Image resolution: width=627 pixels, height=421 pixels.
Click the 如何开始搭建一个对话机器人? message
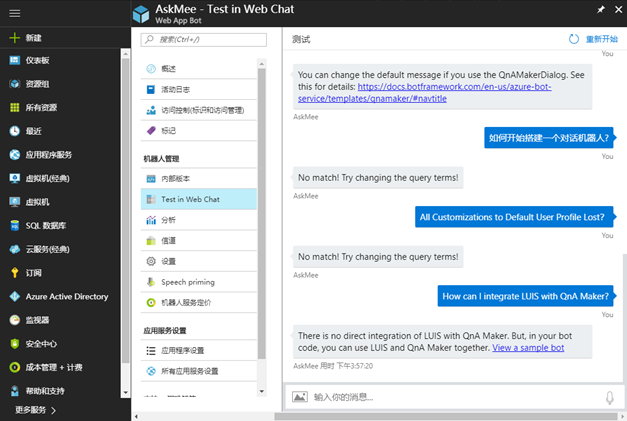click(x=549, y=138)
